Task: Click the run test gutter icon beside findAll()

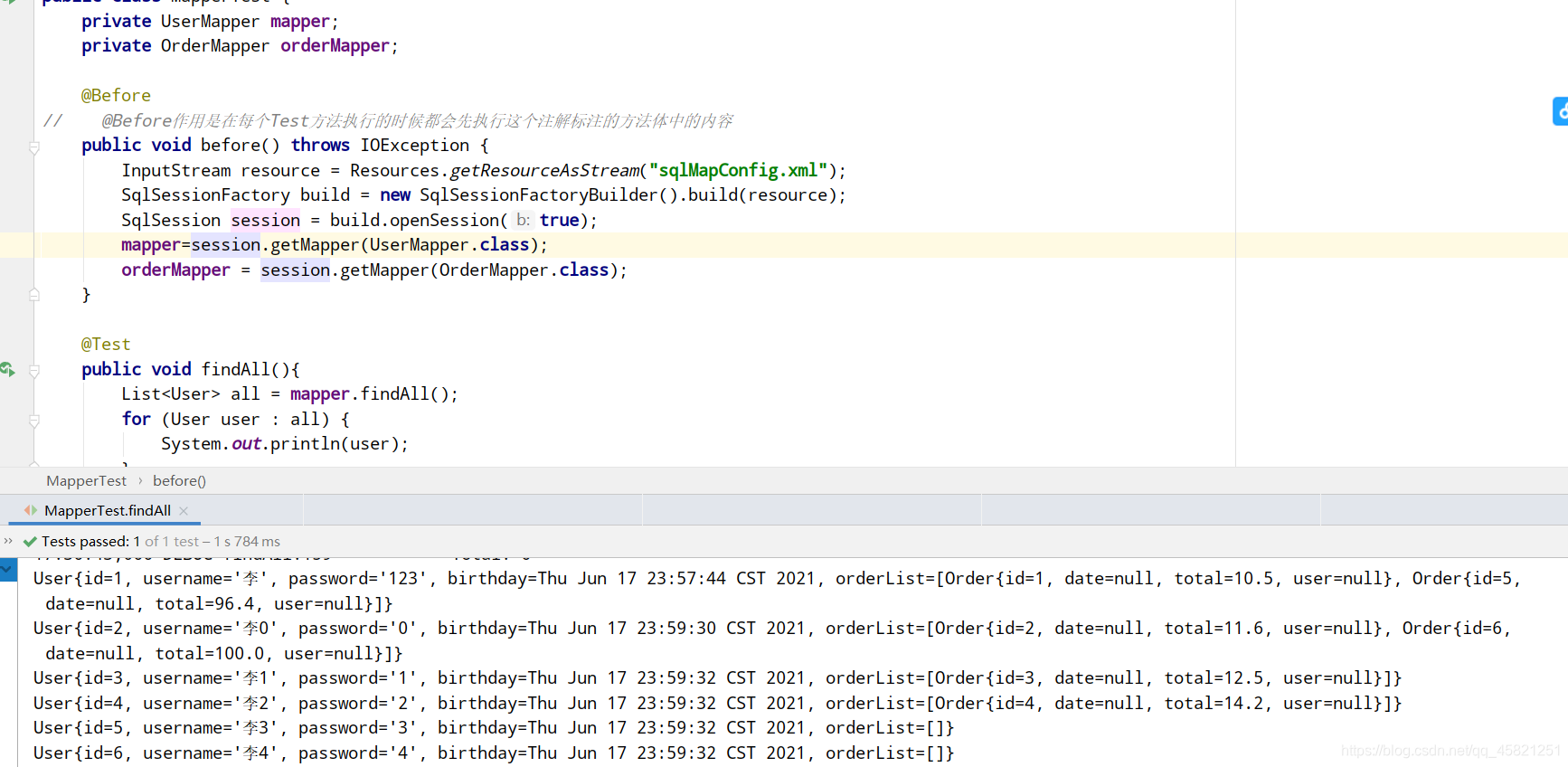Action: point(7,369)
